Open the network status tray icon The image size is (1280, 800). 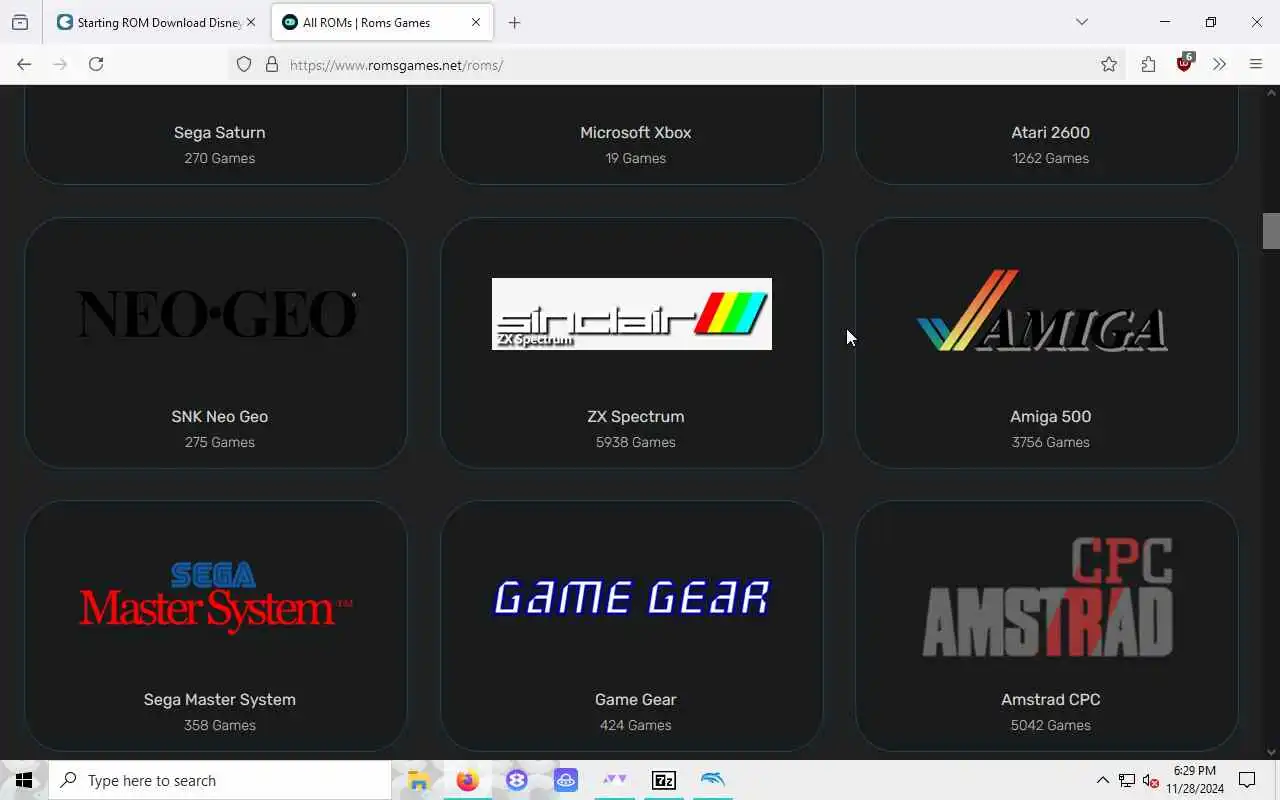point(1127,780)
